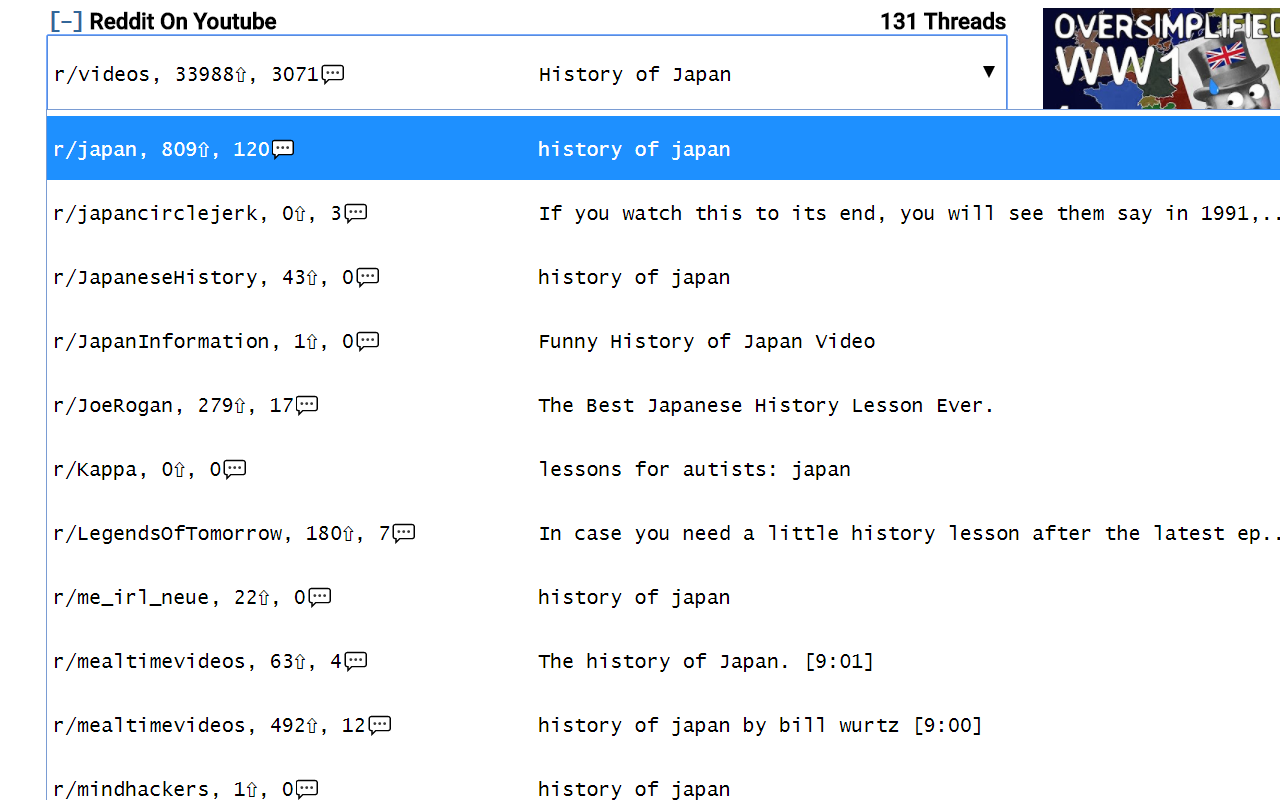The width and height of the screenshot is (1280, 800).
Task: Collapse the Reddit On Youtube panel
Action: click(66, 21)
